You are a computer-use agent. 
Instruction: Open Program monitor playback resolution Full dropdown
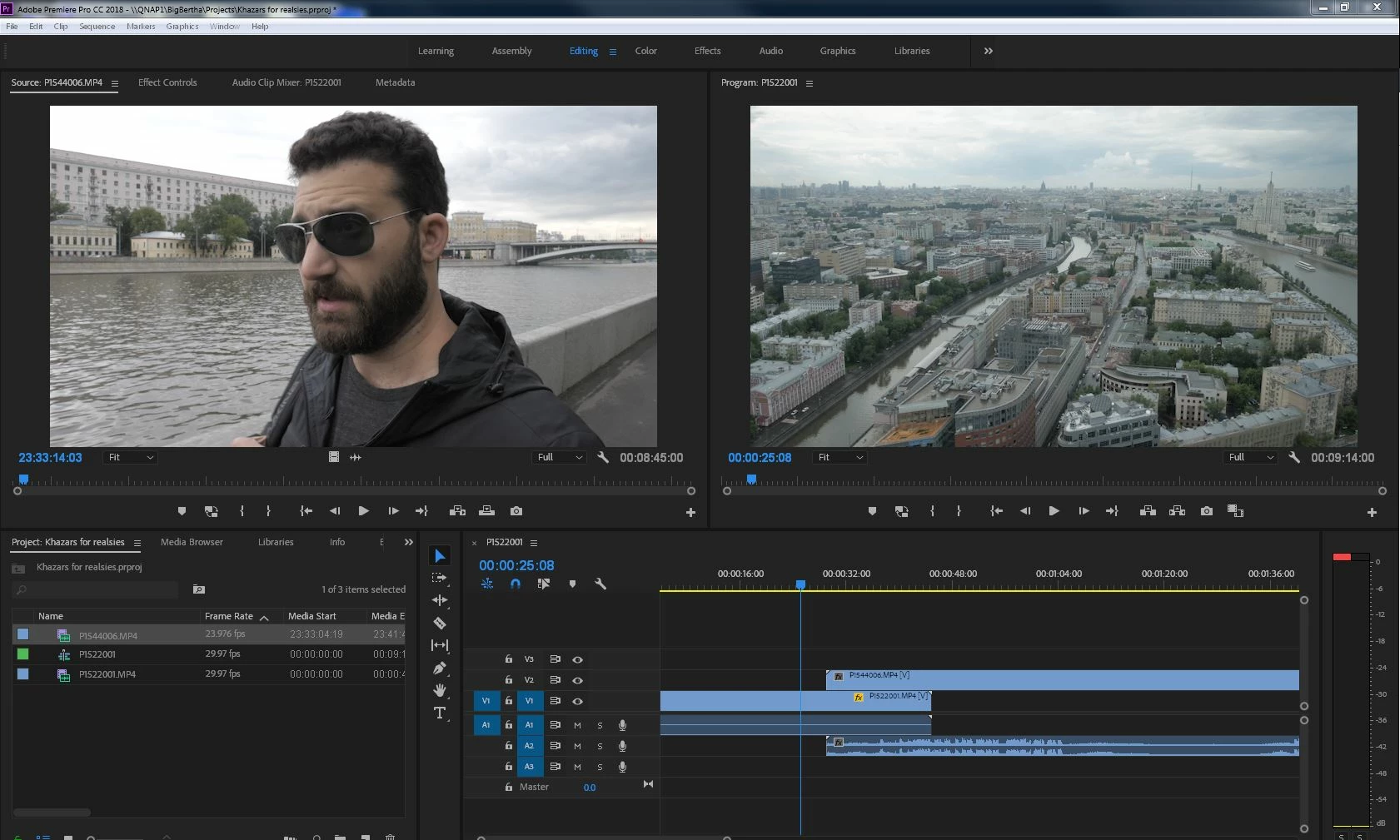click(1251, 457)
